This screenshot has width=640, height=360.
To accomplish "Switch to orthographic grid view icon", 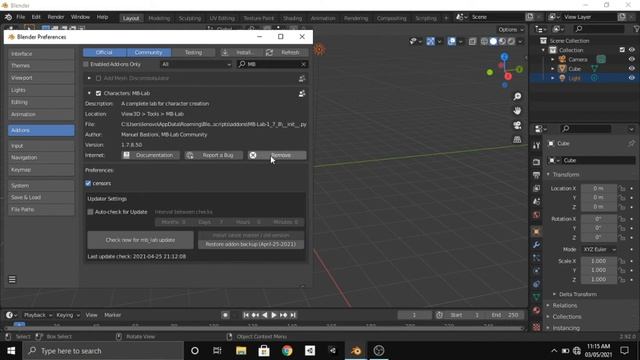I will (517, 139).
